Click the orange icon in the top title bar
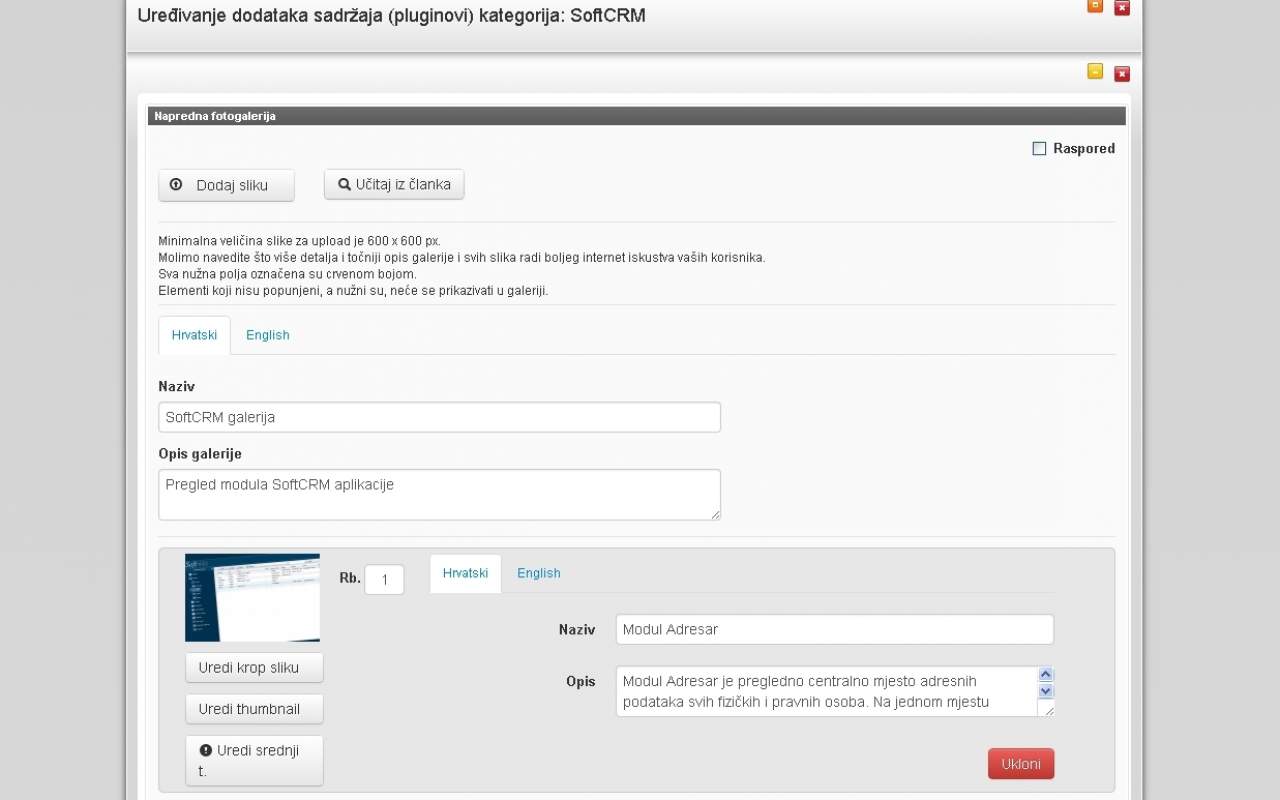This screenshot has width=1280, height=800. coord(1095,6)
